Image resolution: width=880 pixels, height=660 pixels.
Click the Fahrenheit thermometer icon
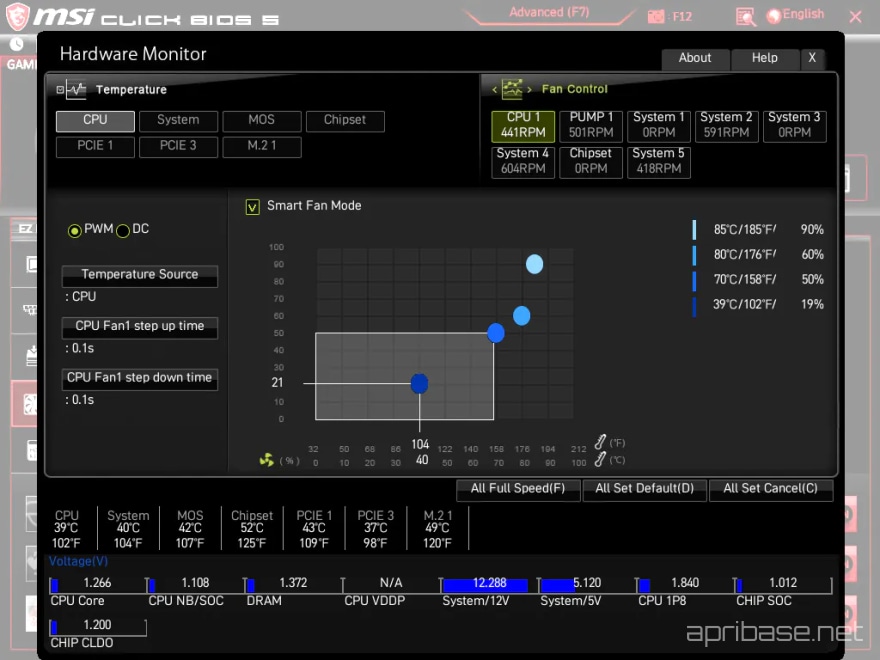[600, 442]
